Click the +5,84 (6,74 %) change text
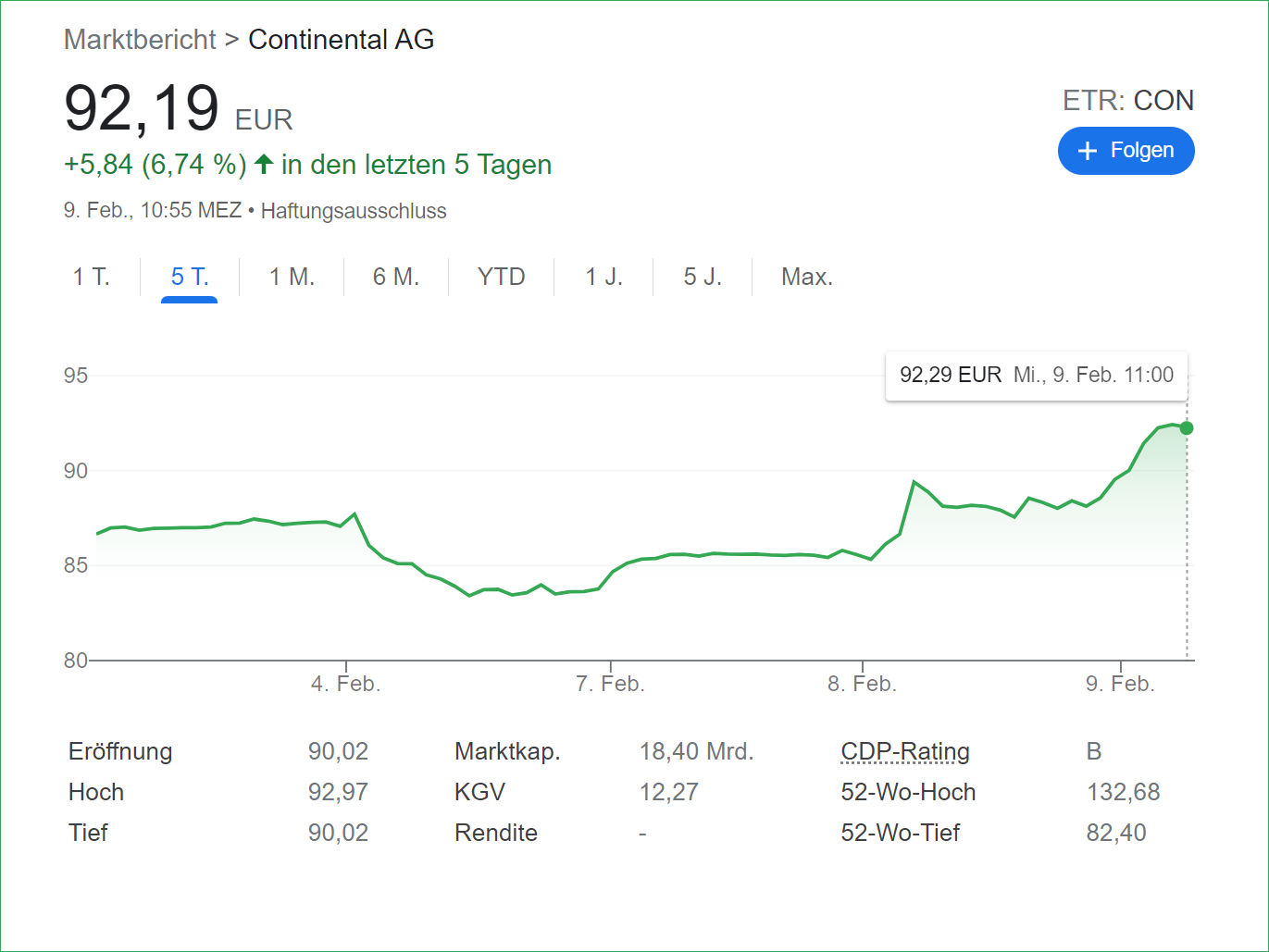 [x=155, y=165]
